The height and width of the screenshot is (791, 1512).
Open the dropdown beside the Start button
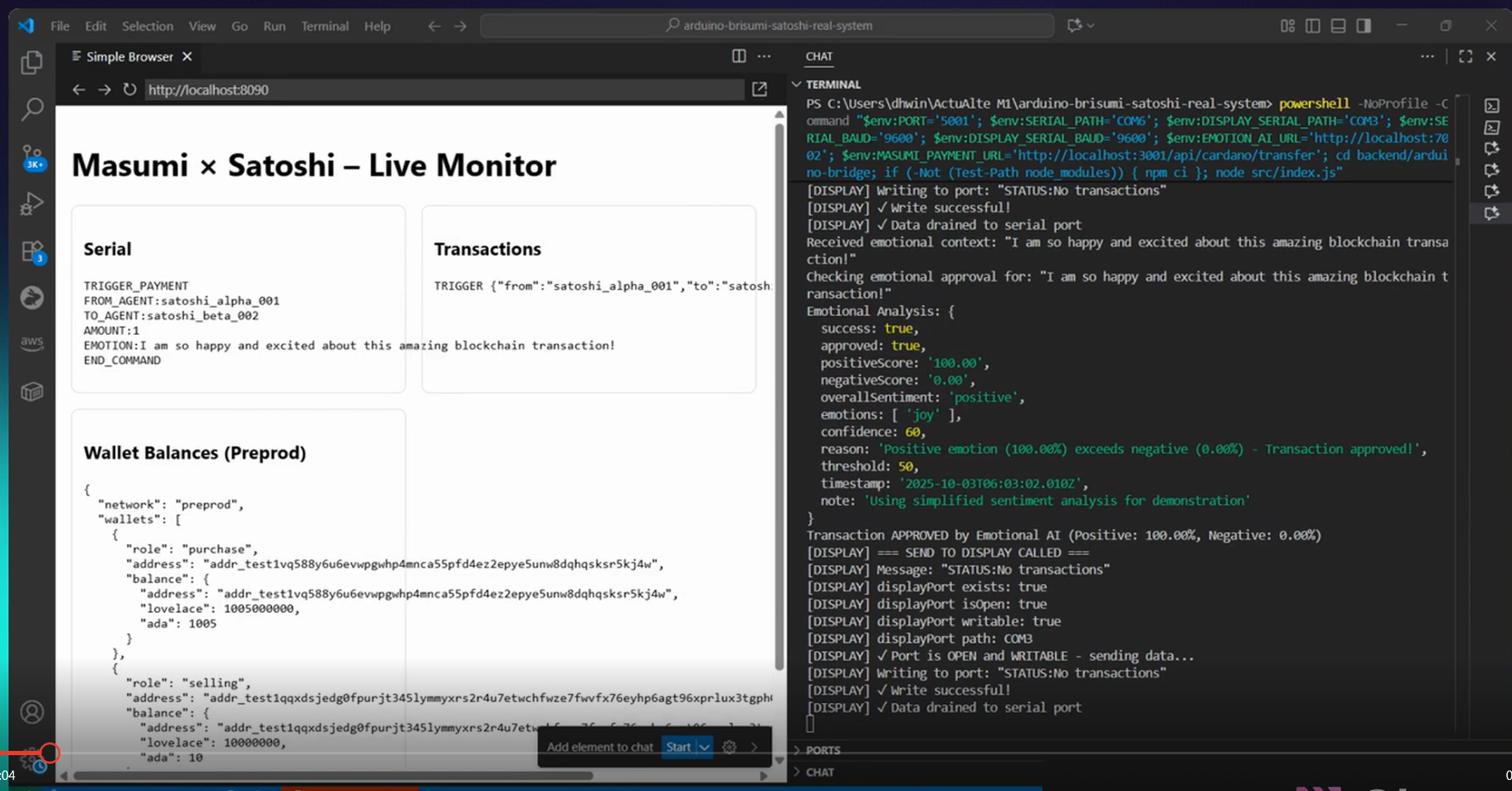click(705, 747)
